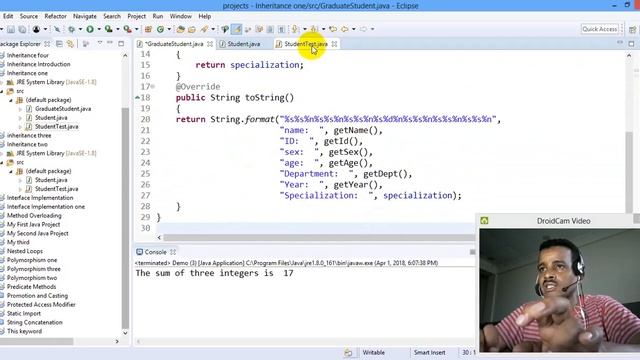This screenshot has width=640, height=360.
Task: Click the Smart Insert status entry
Action: 429,353
